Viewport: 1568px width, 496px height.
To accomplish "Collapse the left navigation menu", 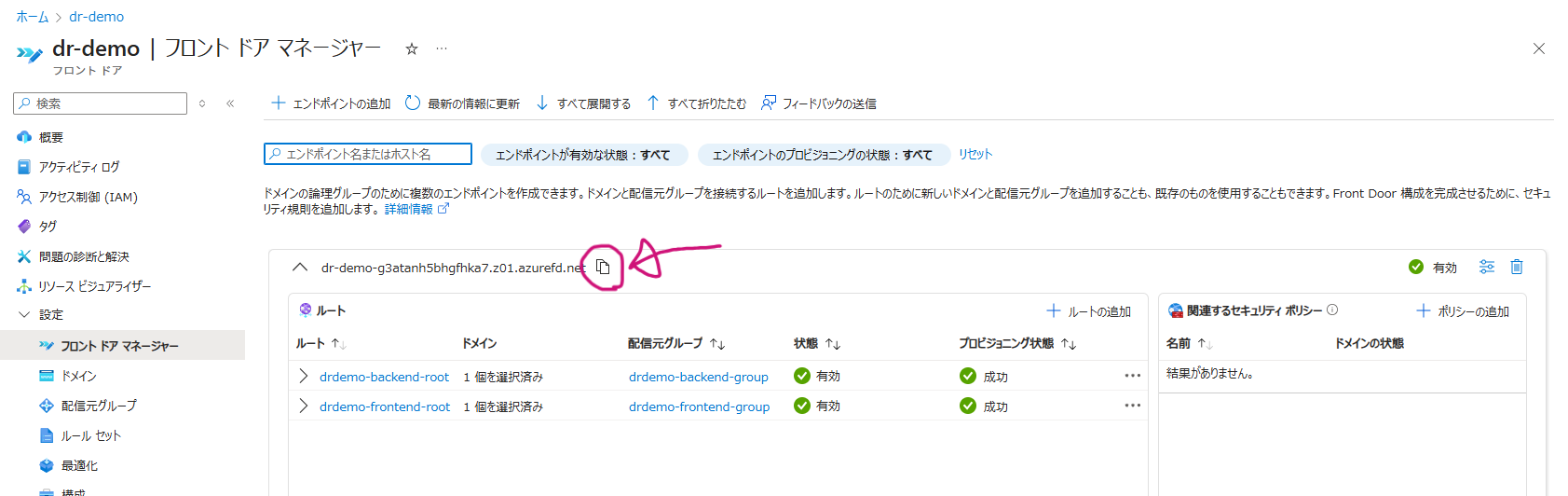I will (x=230, y=103).
